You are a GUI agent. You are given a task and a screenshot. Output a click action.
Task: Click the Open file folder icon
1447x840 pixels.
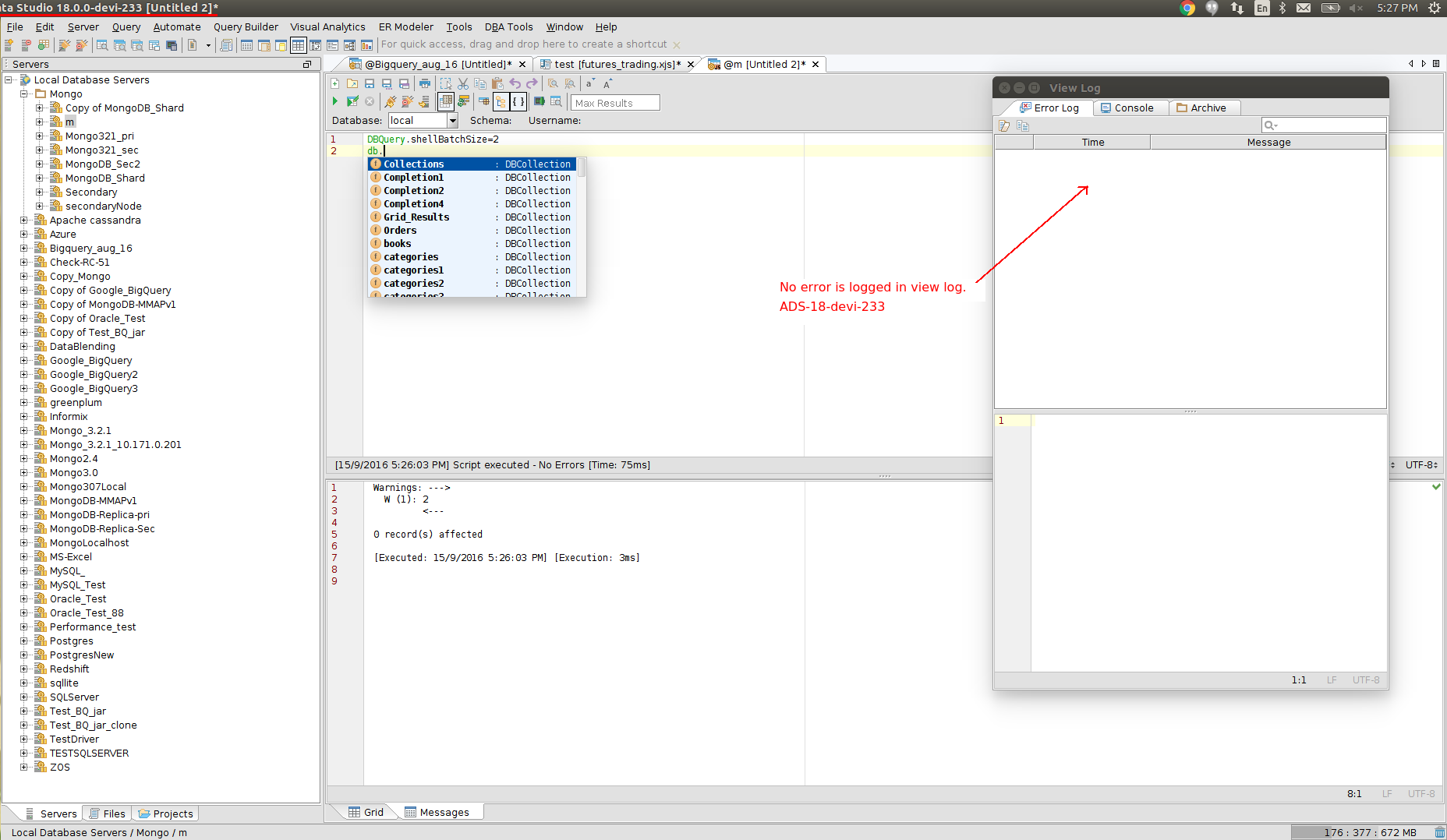352,83
